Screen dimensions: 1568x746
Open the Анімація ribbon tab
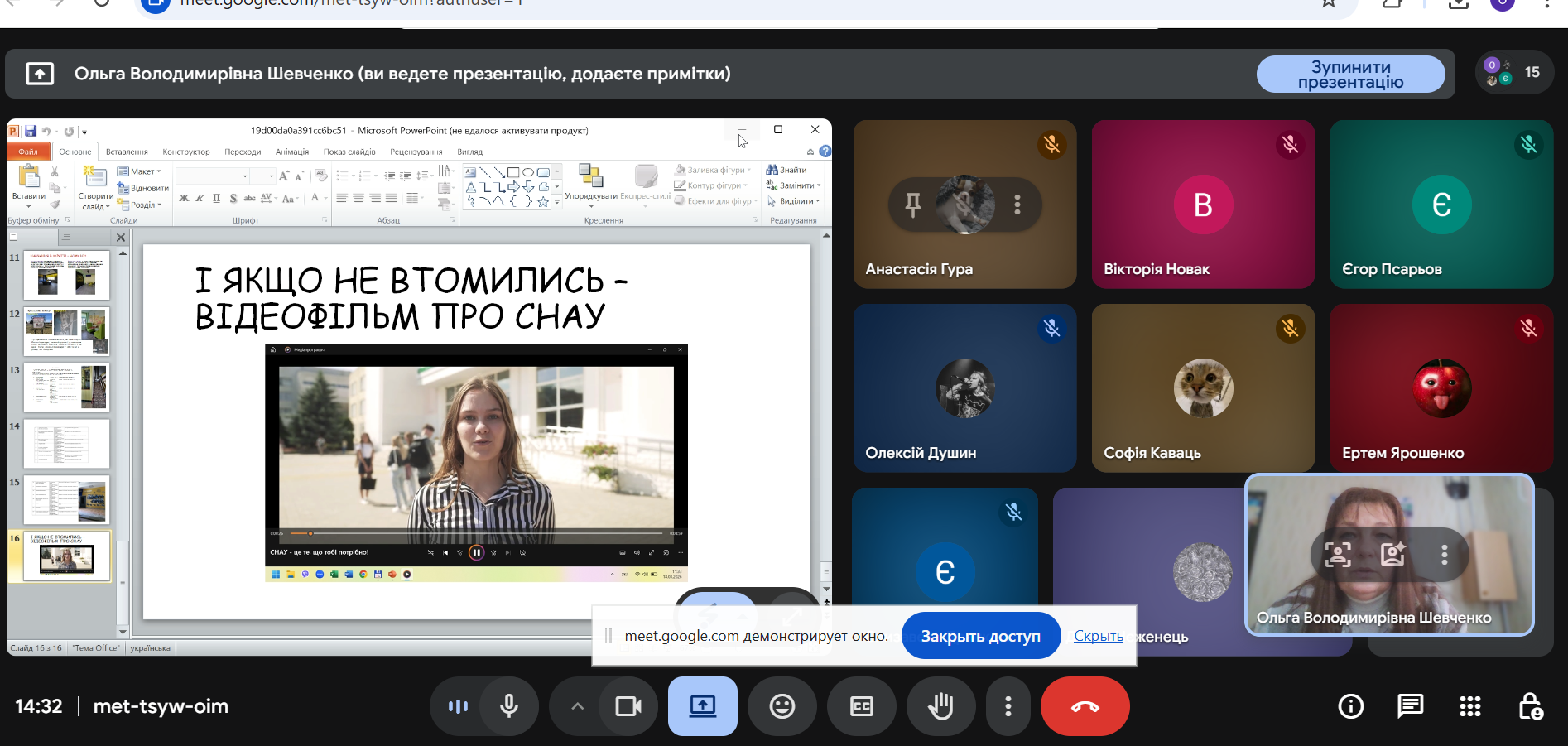click(x=291, y=152)
